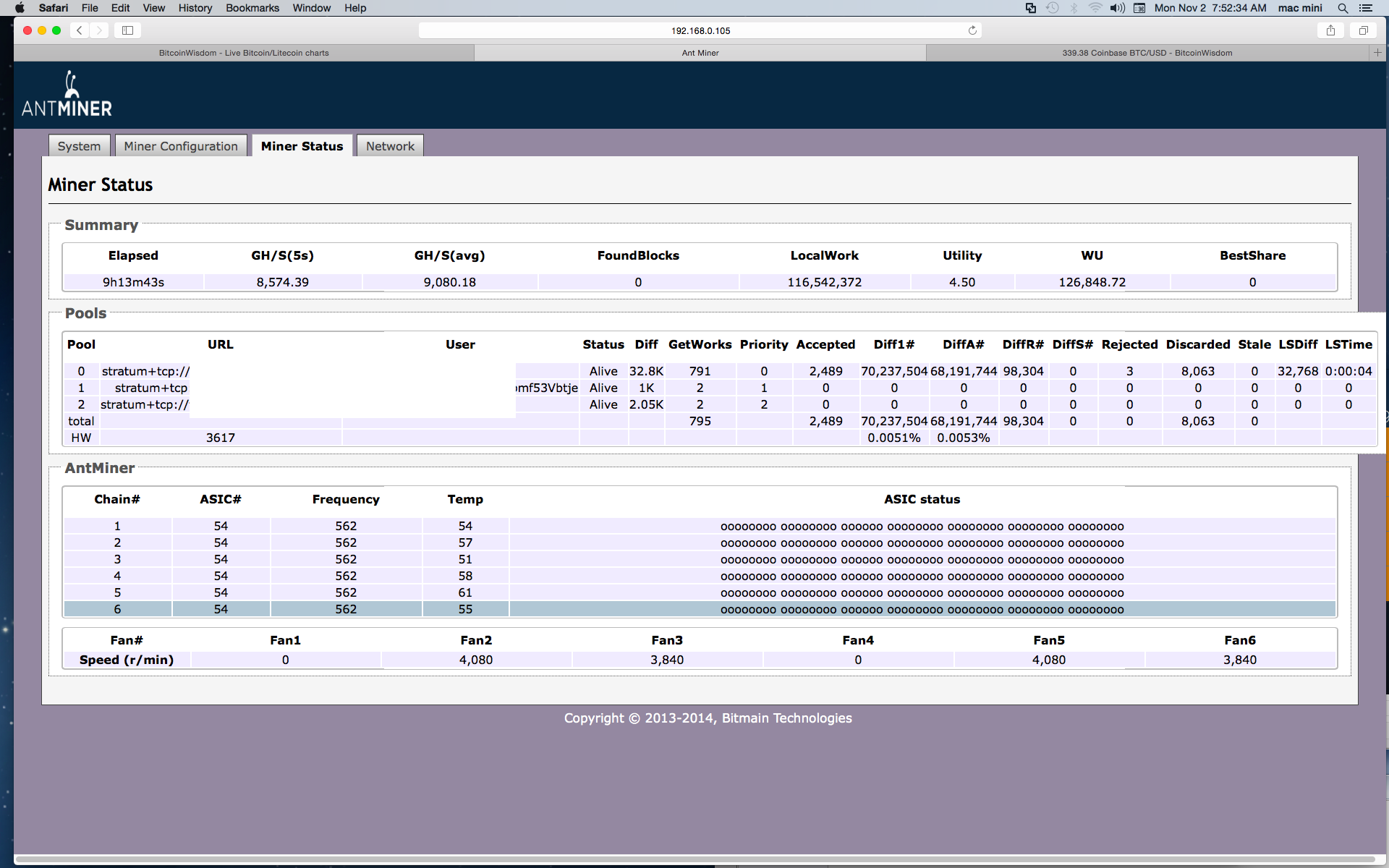The image size is (1389, 868).
Task: Open Time Machine menu bar icon
Action: coord(1053,8)
